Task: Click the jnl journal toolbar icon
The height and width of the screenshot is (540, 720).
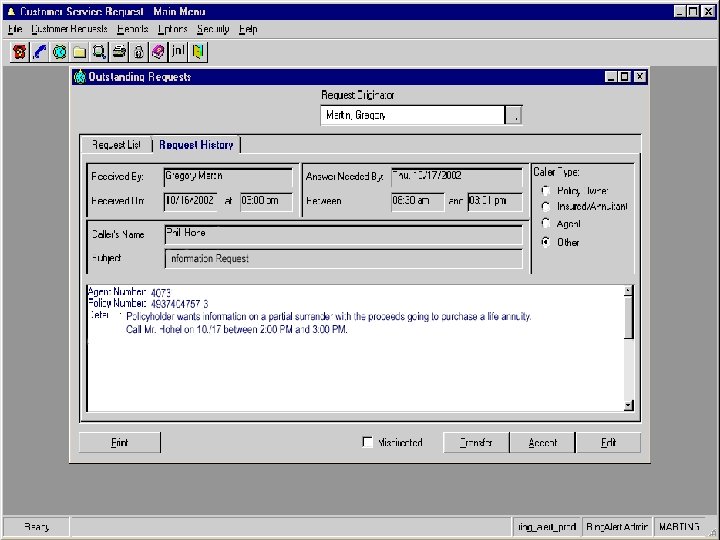Action: point(178,52)
